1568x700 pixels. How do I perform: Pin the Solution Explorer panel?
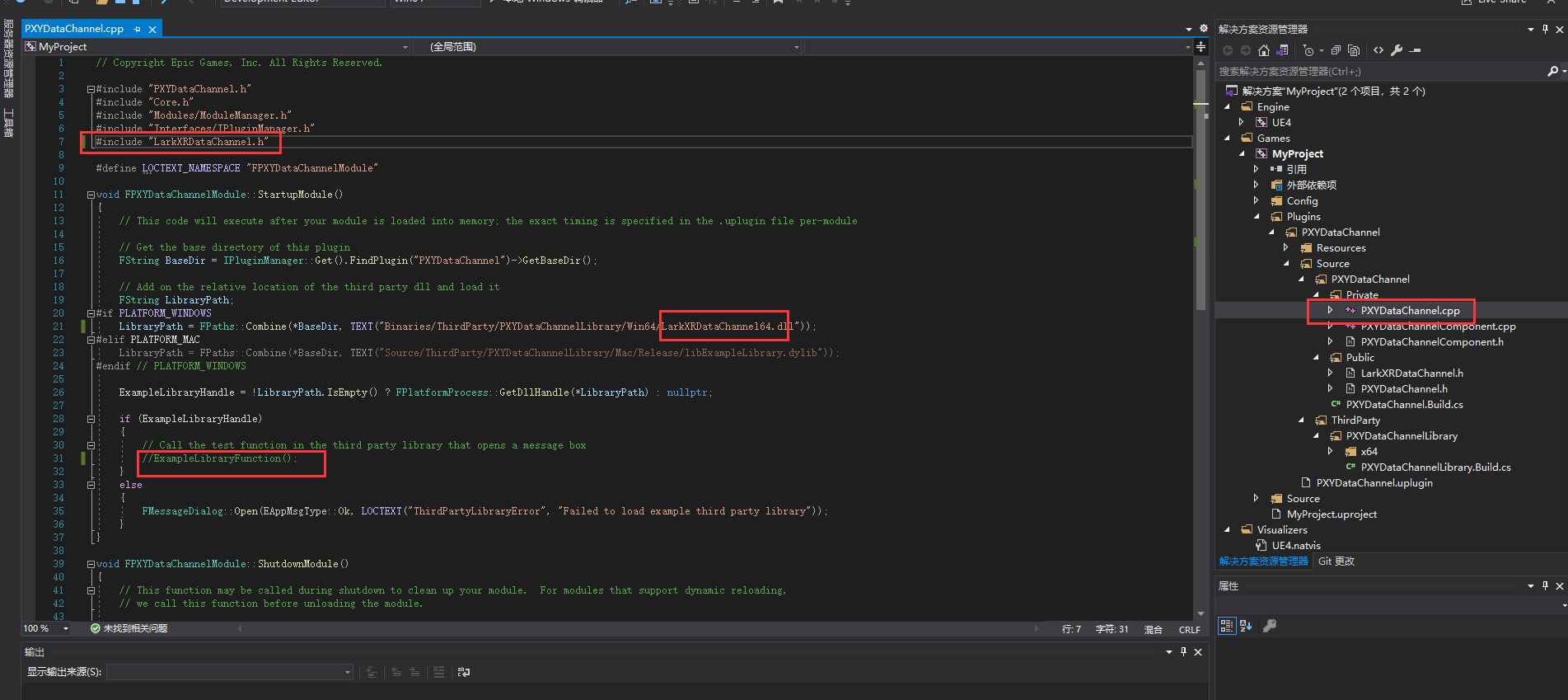pyautogui.click(x=1545, y=29)
